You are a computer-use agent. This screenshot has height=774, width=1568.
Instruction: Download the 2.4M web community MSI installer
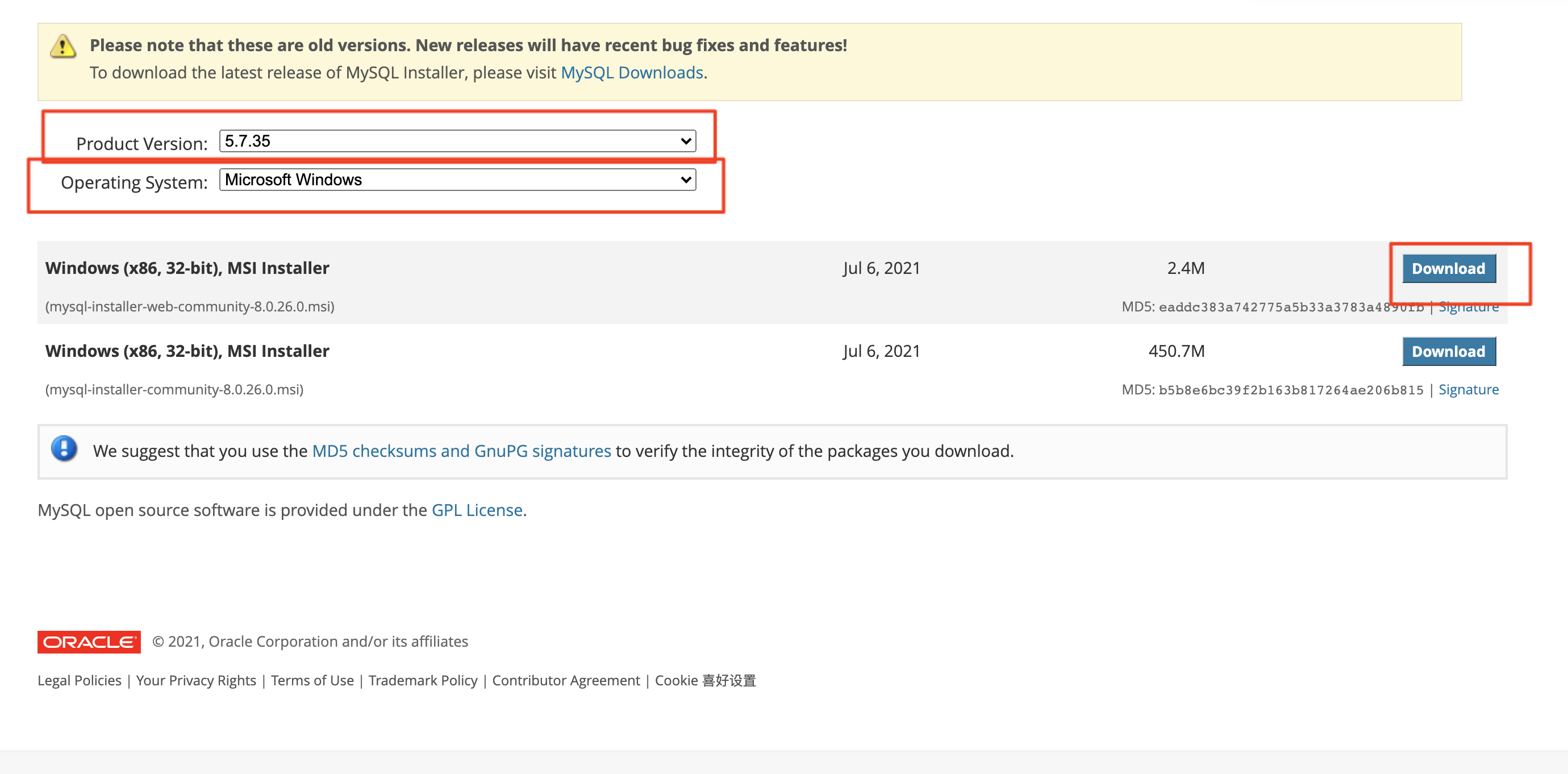tap(1448, 269)
